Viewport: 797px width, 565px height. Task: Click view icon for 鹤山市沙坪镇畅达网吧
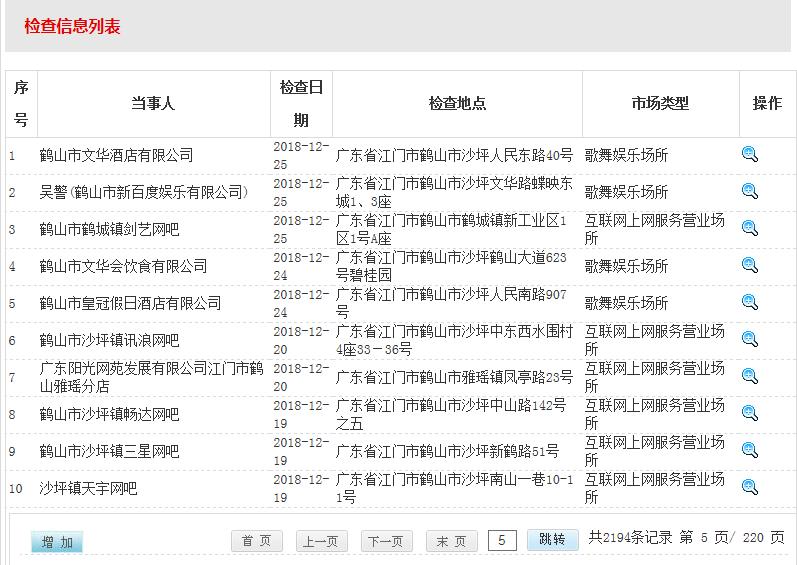(x=750, y=413)
